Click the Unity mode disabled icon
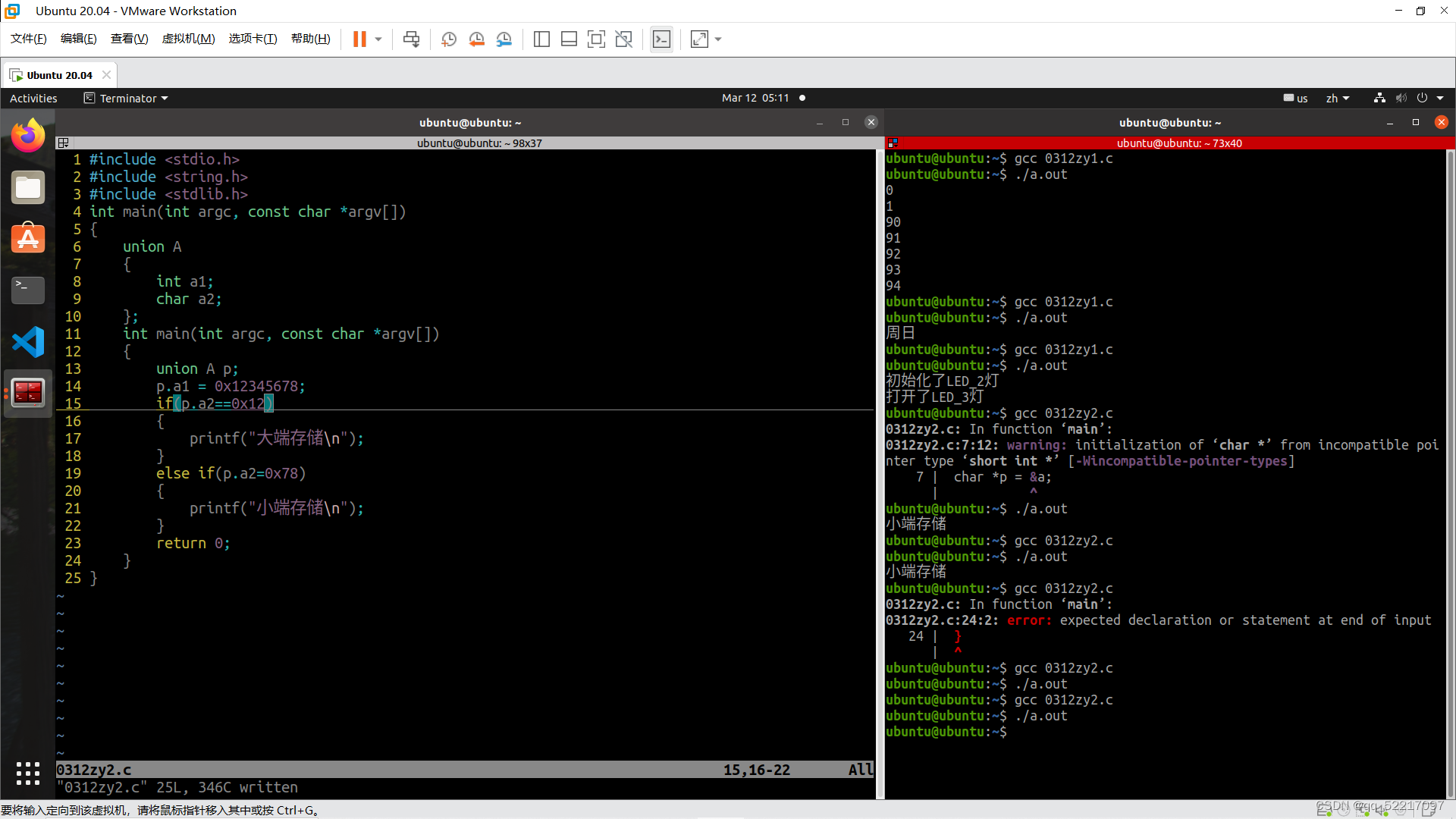The width and height of the screenshot is (1456, 819). tap(623, 39)
